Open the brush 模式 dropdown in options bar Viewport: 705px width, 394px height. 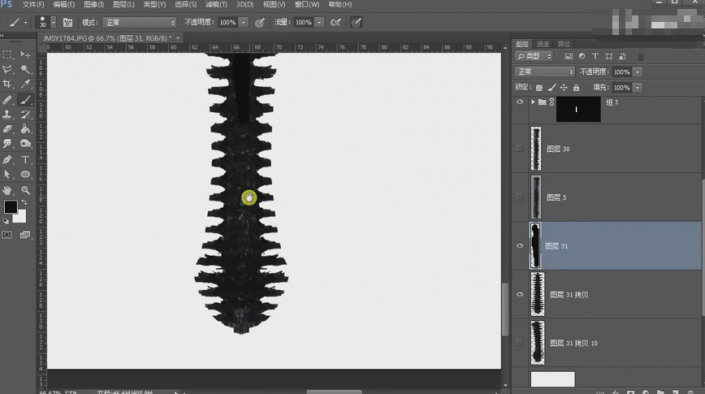(139, 22)
